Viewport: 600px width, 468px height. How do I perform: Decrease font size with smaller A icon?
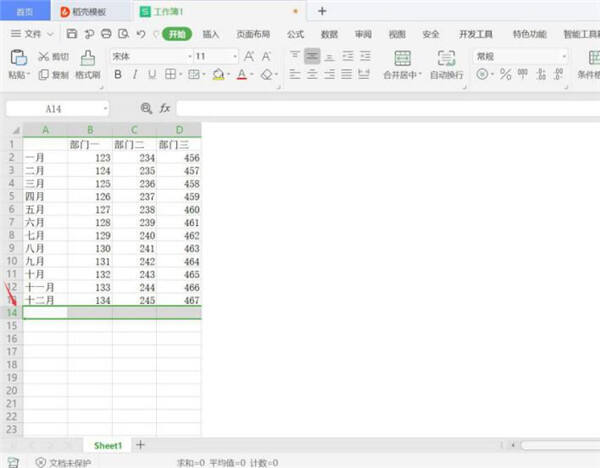point(266,57)
